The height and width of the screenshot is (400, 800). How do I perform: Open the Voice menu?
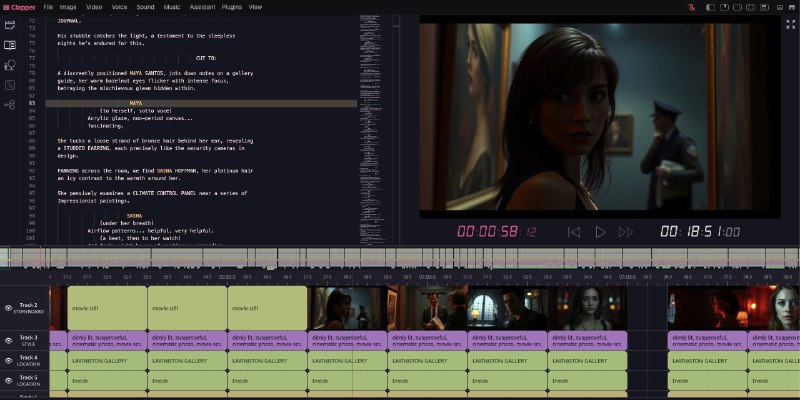click(x=120, y=7)
